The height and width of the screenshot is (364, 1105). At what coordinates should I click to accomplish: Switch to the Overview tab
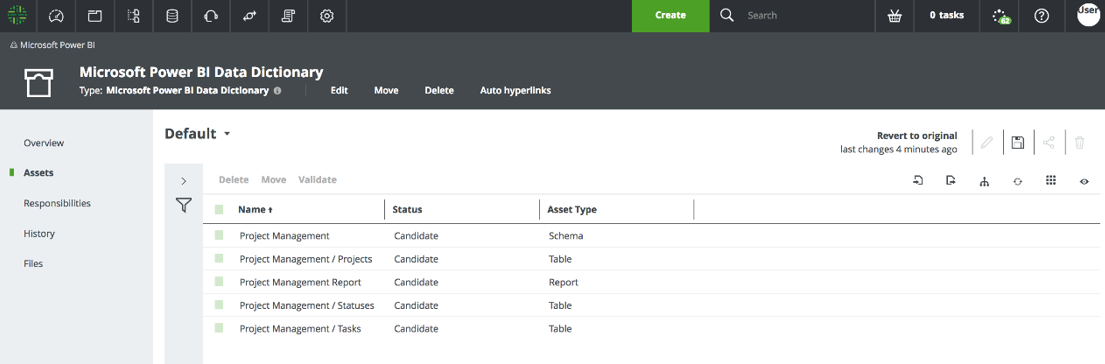[x=44, y=143]
